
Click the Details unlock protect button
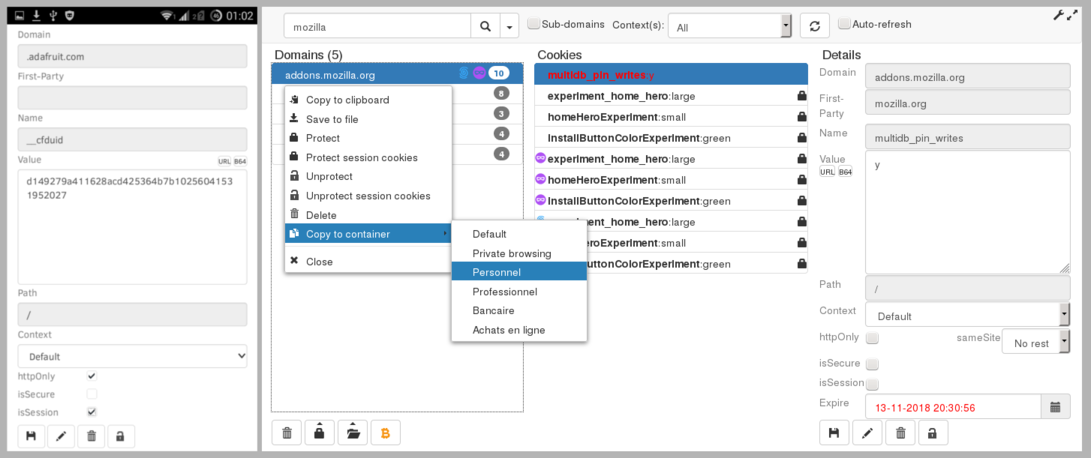tap(933, 433)
